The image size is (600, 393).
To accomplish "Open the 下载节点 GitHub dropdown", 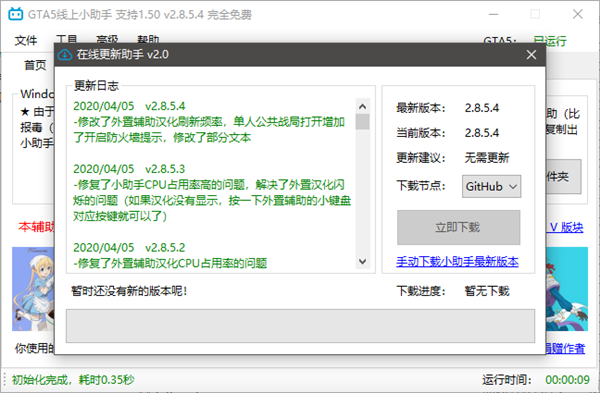I will [x=491, y=186].
